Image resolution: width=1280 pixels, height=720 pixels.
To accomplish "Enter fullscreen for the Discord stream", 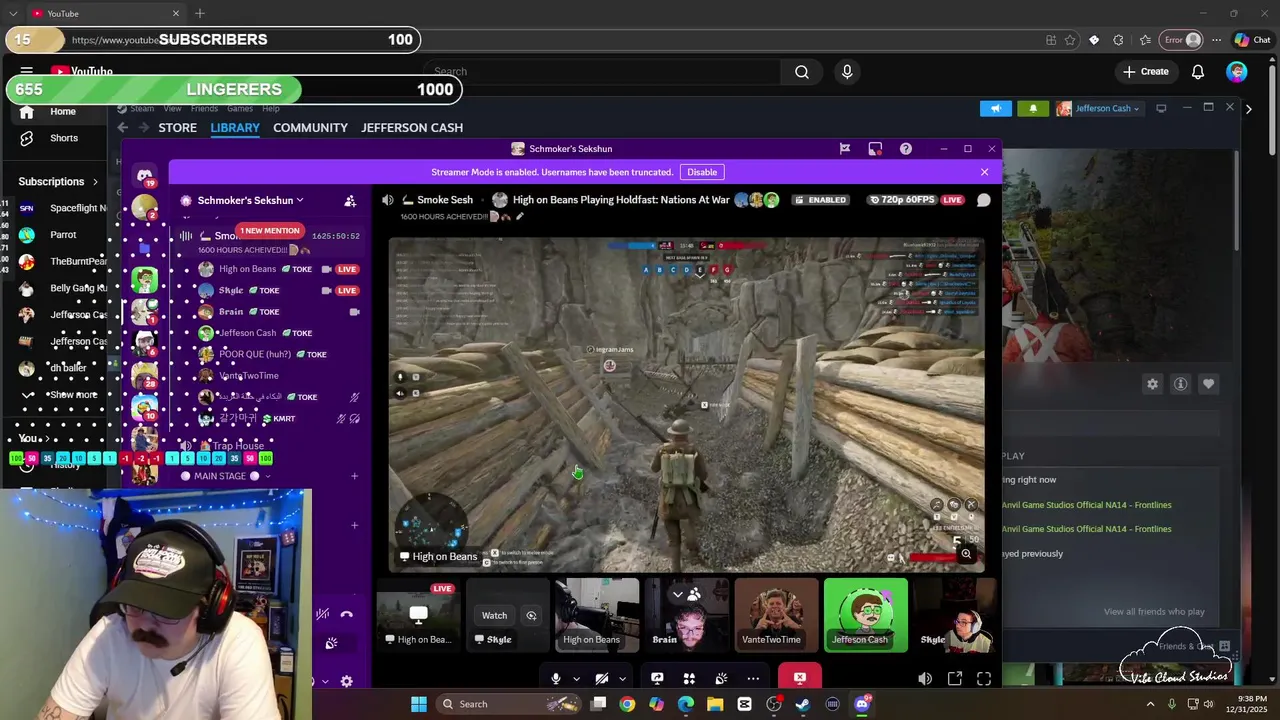I will 984,679.
